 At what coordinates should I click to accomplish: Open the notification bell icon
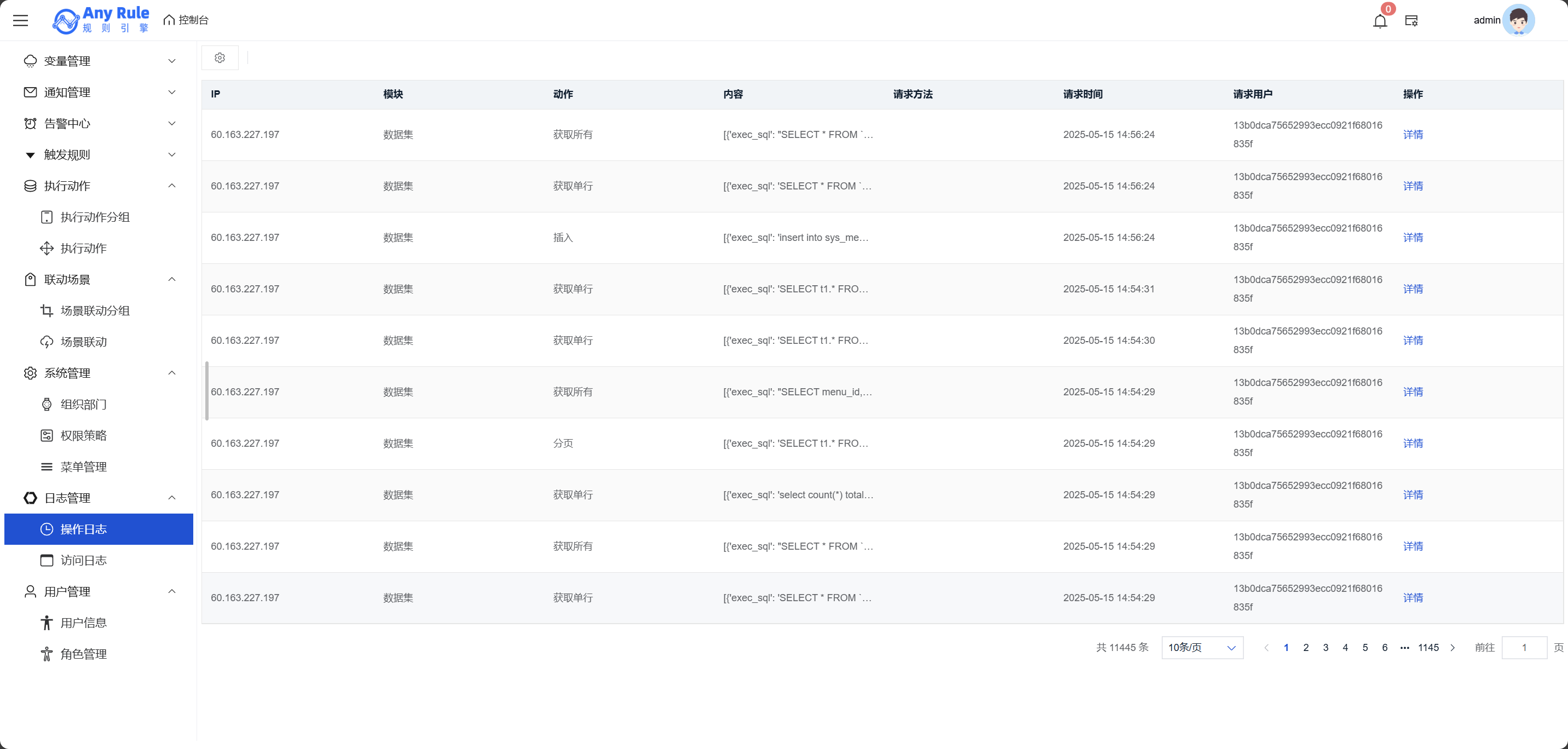(1380, 21)
